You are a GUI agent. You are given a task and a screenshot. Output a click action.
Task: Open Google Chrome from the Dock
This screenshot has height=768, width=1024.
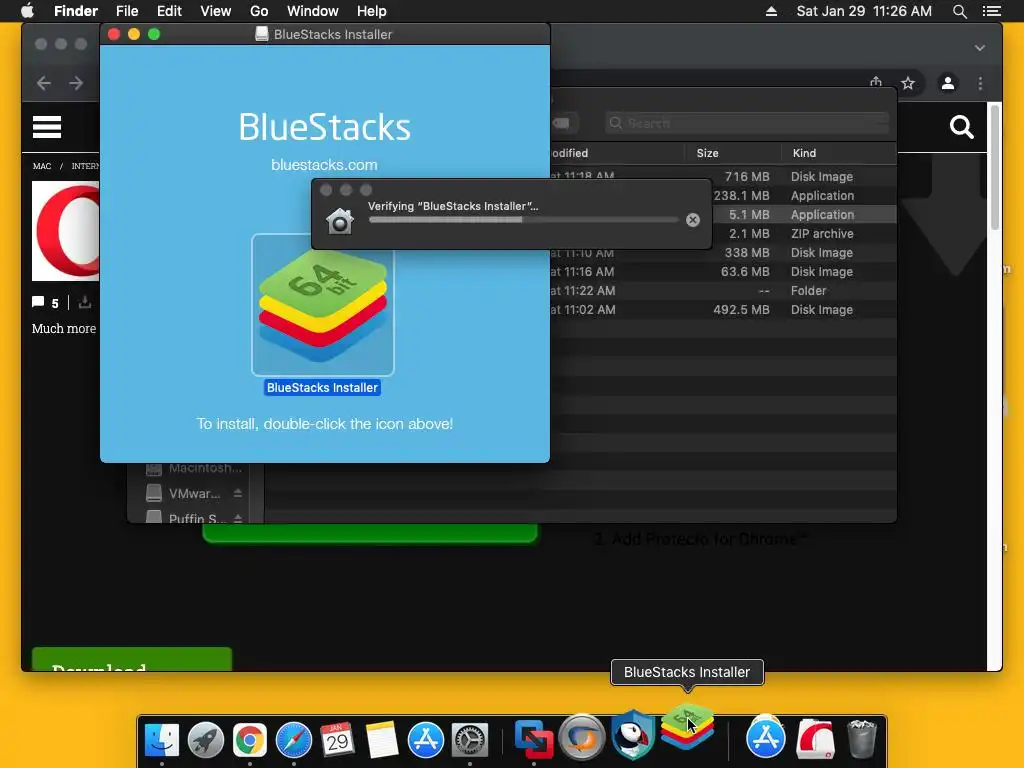click(250, 741)
